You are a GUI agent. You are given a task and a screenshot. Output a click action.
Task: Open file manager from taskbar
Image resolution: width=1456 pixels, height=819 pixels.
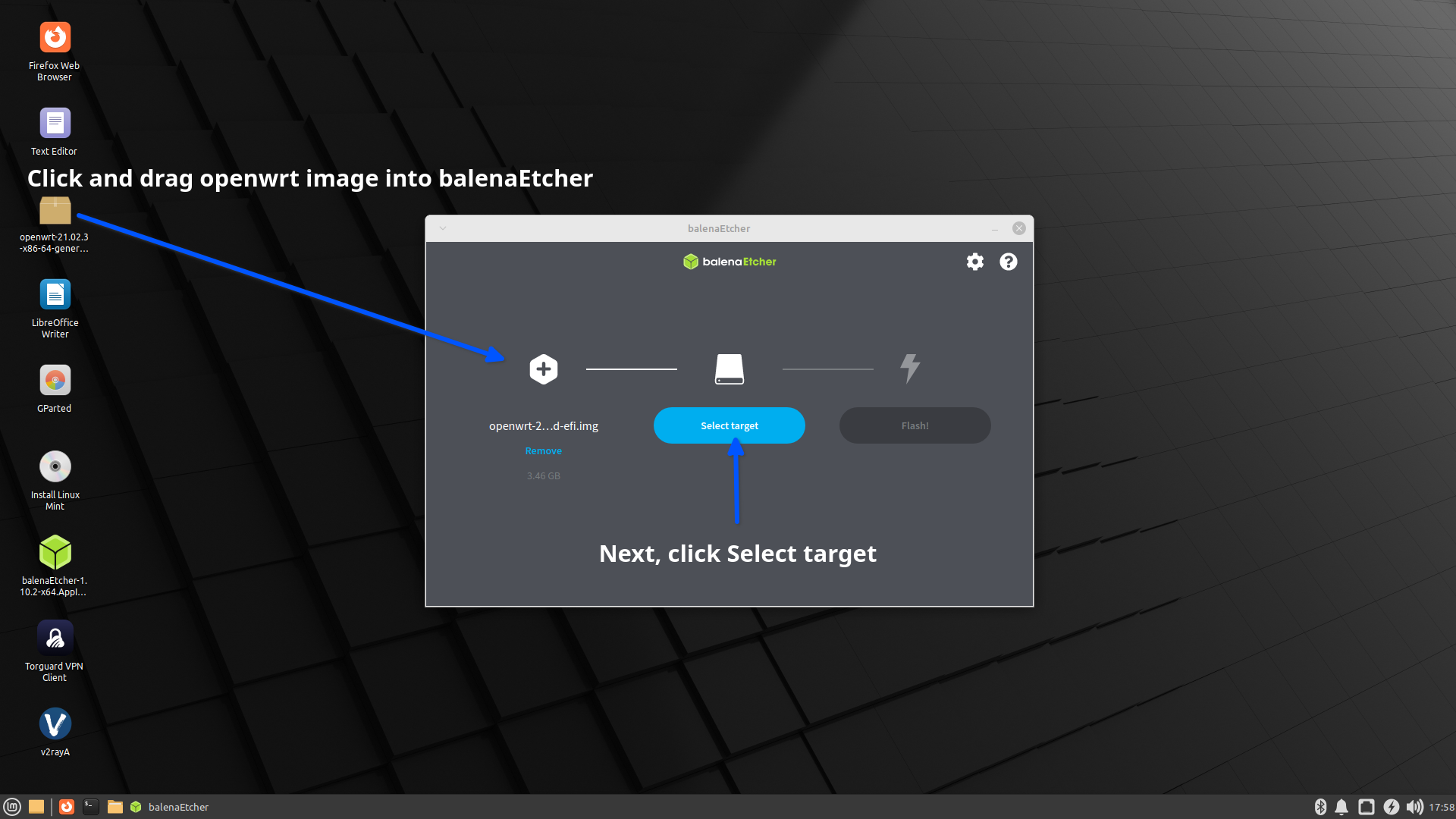pyautogui.click(x=115, y=807)
